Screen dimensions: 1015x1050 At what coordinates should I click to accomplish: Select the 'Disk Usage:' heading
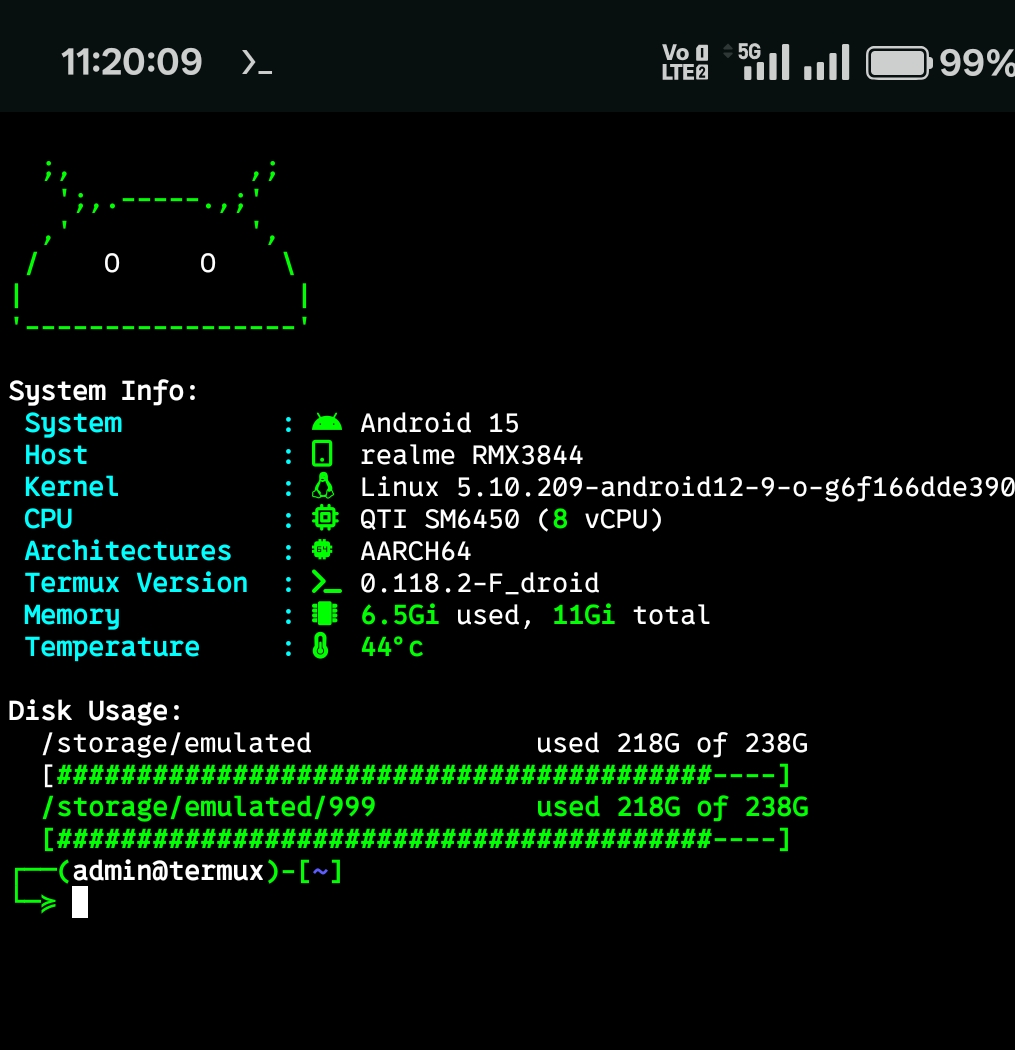[95, 711]
